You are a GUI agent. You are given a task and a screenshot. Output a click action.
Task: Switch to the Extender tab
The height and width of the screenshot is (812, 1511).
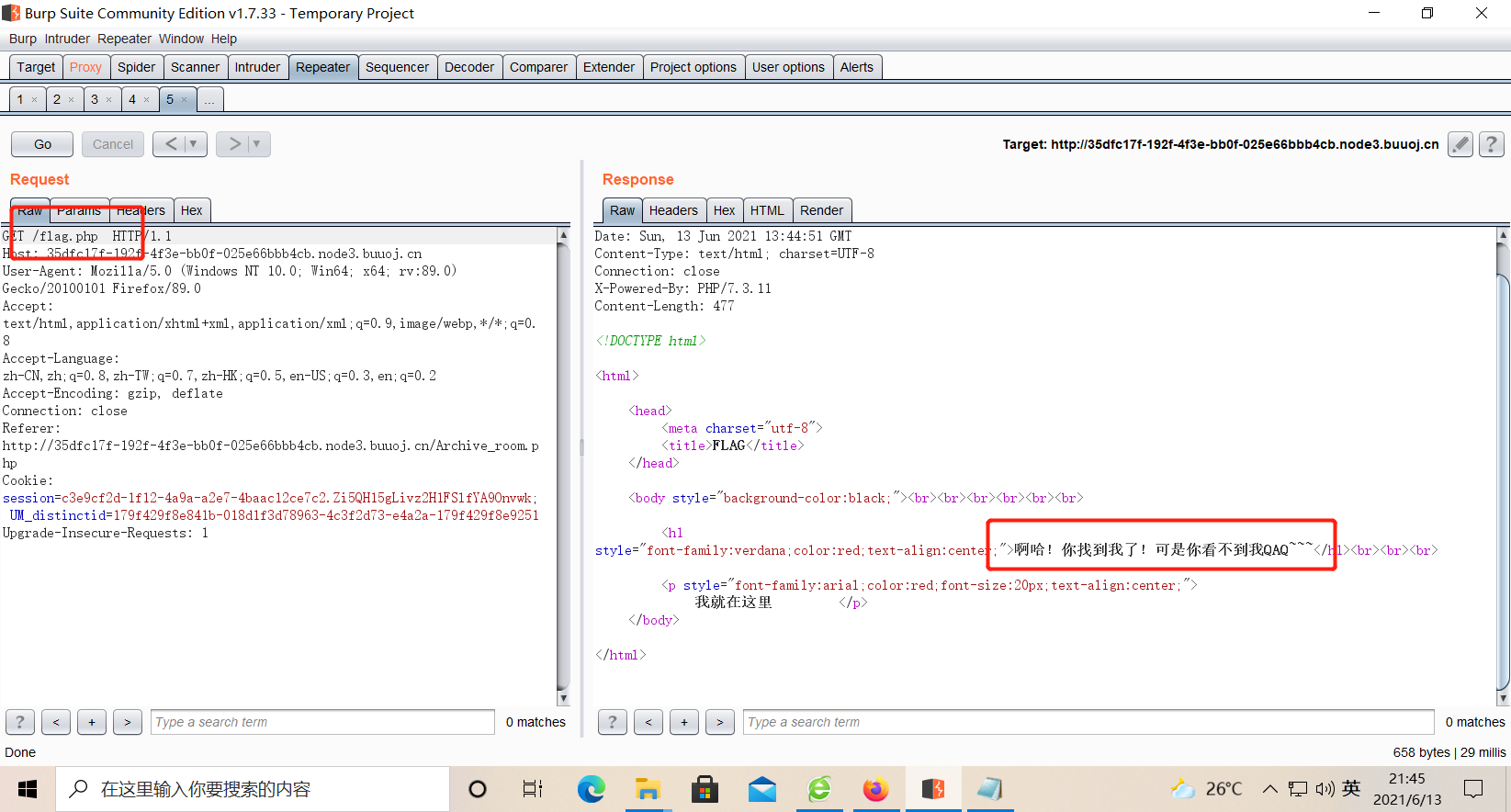tap(609, 67)
